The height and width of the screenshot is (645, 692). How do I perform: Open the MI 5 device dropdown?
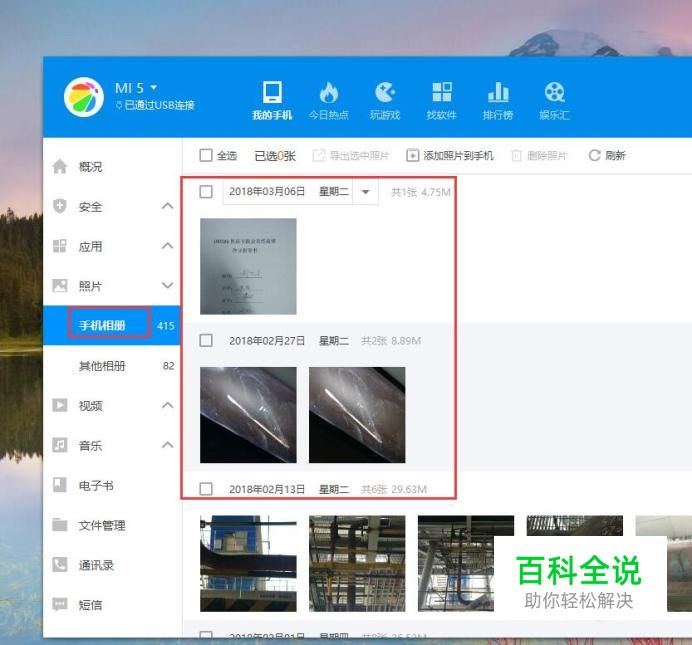click(154, 87)
